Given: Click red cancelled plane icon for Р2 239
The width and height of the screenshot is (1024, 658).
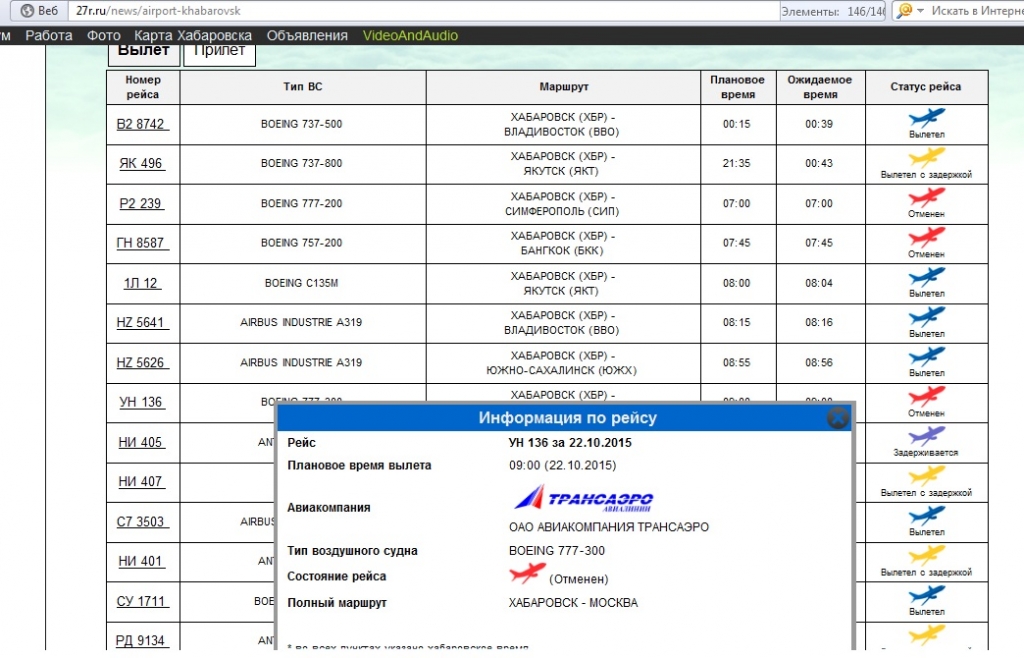Looking at the screenshot, I should click(926, 197).
